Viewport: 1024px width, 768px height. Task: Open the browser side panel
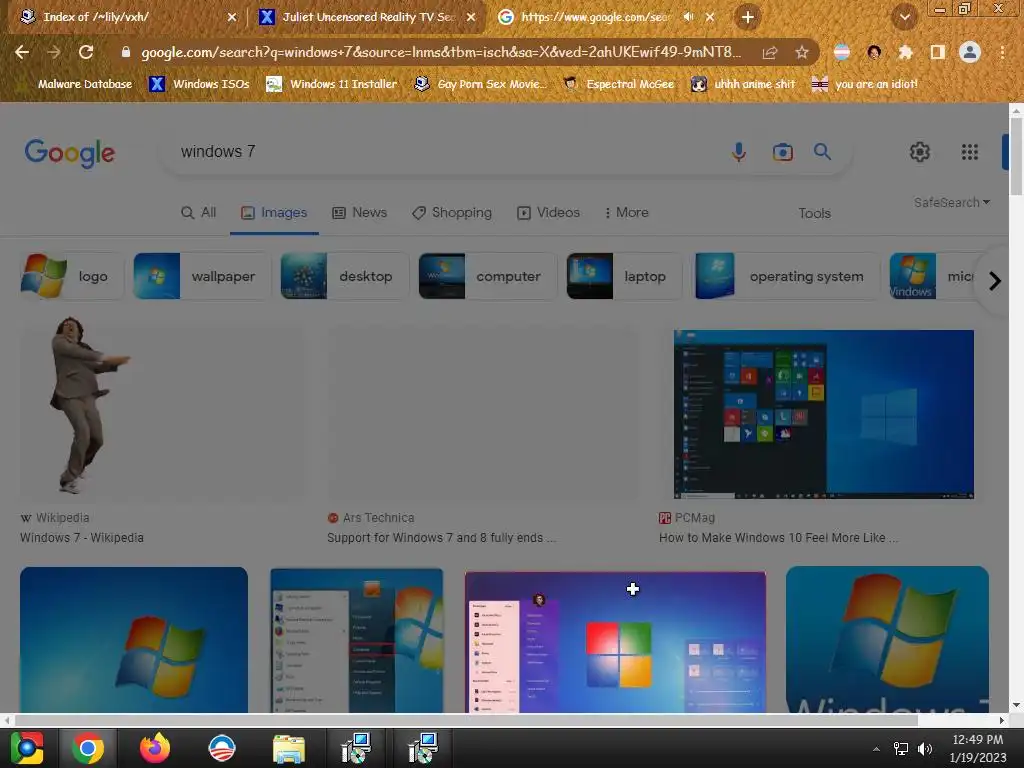(938, 52)
